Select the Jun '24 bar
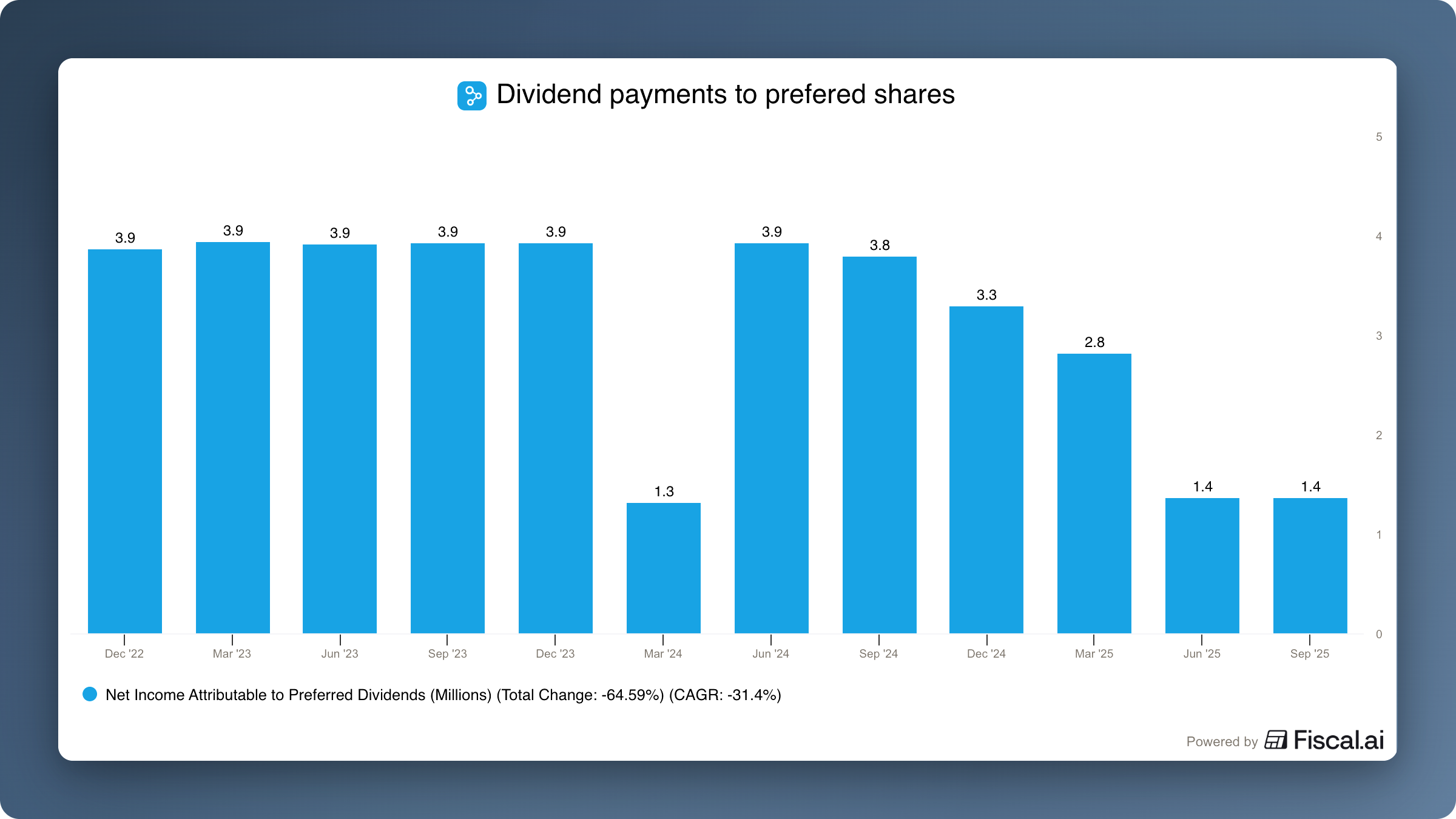Viewport: 1456px width, 819px height. [772, 438]
